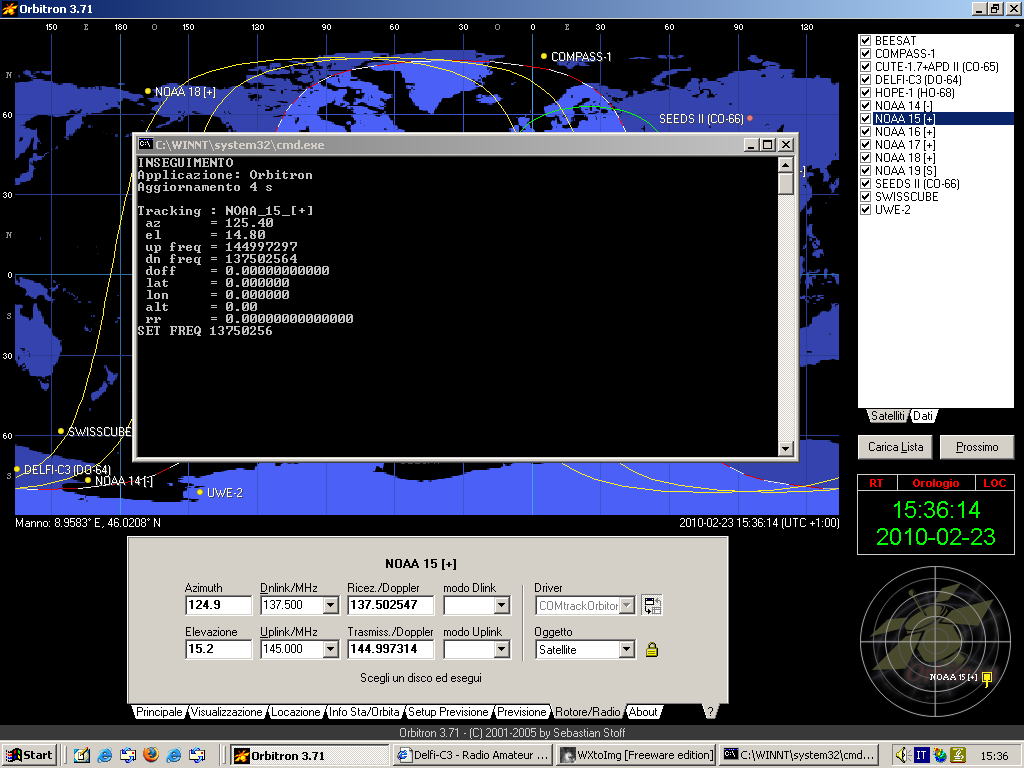Viewport: 1024px width, 768px height.
Task: Select the Satelliti tab
Action: coord(888,416)
